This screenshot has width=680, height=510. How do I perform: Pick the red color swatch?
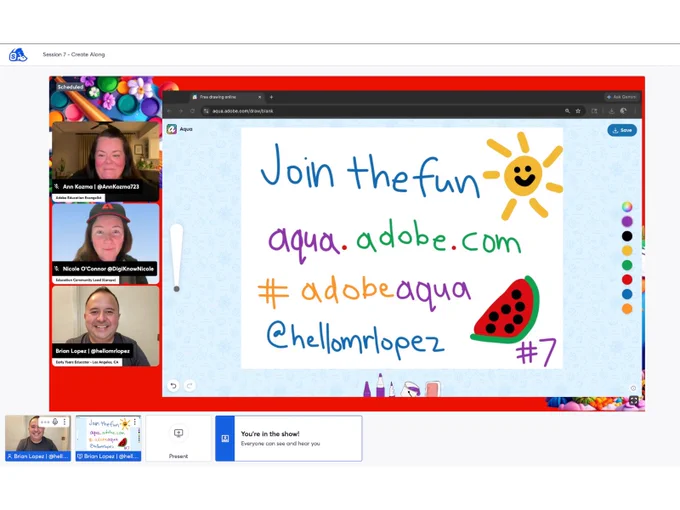[627, 279]
